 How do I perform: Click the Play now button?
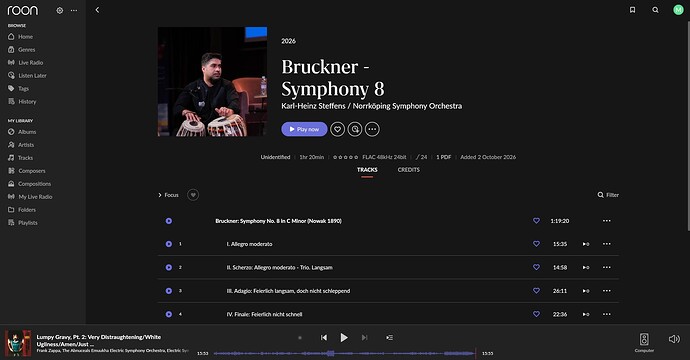[304, 129]
